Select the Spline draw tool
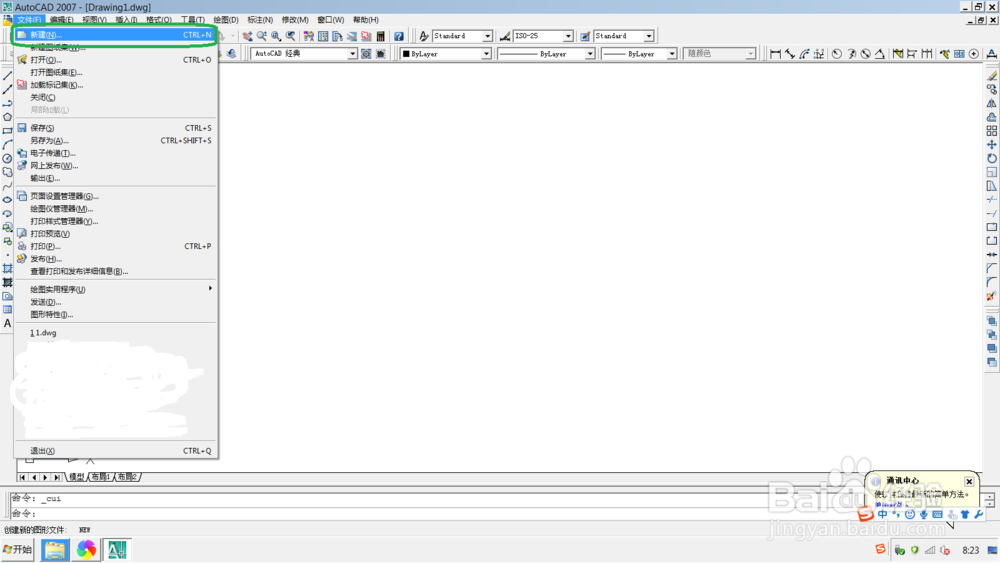 pos(7,186)
